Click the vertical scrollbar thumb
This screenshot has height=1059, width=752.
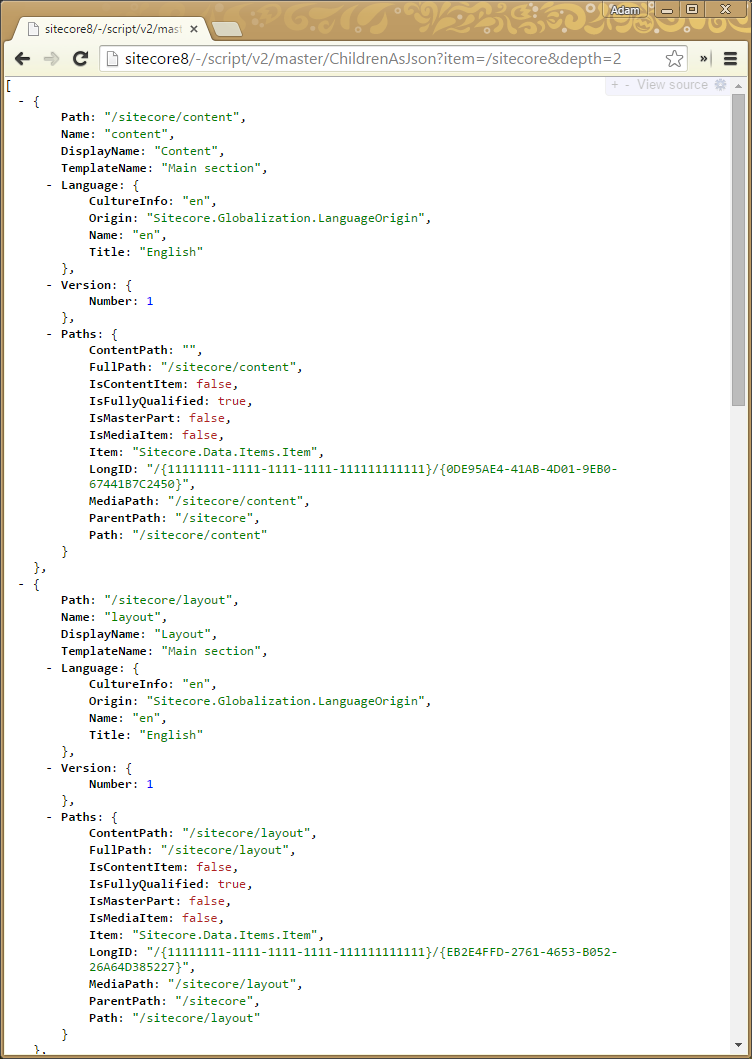click(x=738, y=250)
